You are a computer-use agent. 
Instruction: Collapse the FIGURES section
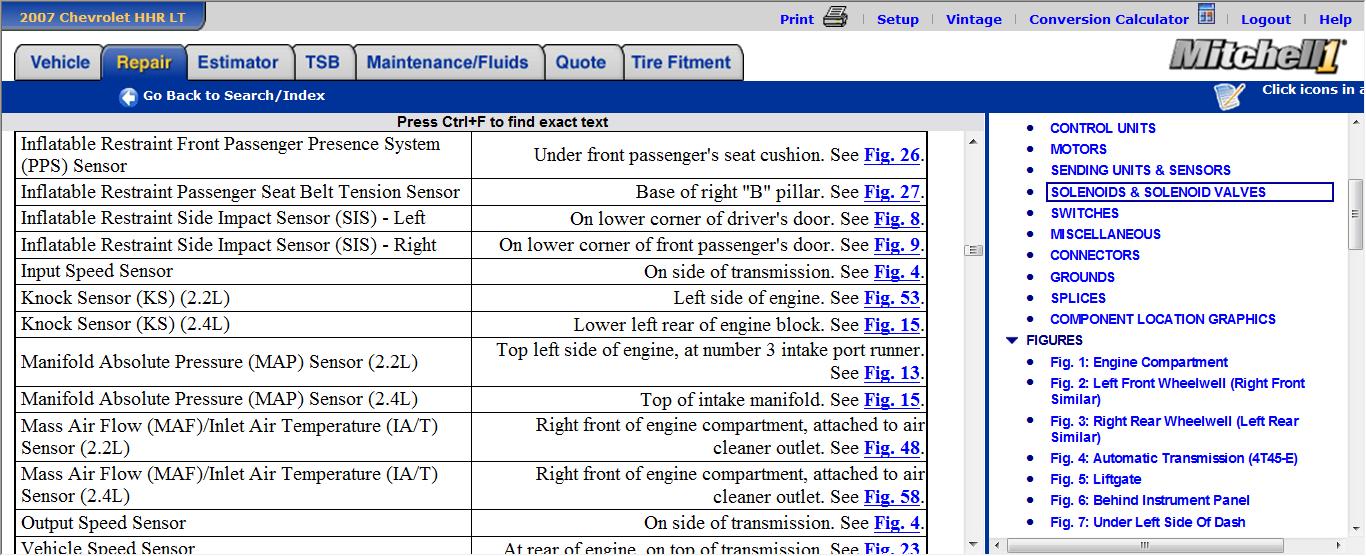click(x=1012, y=341)
